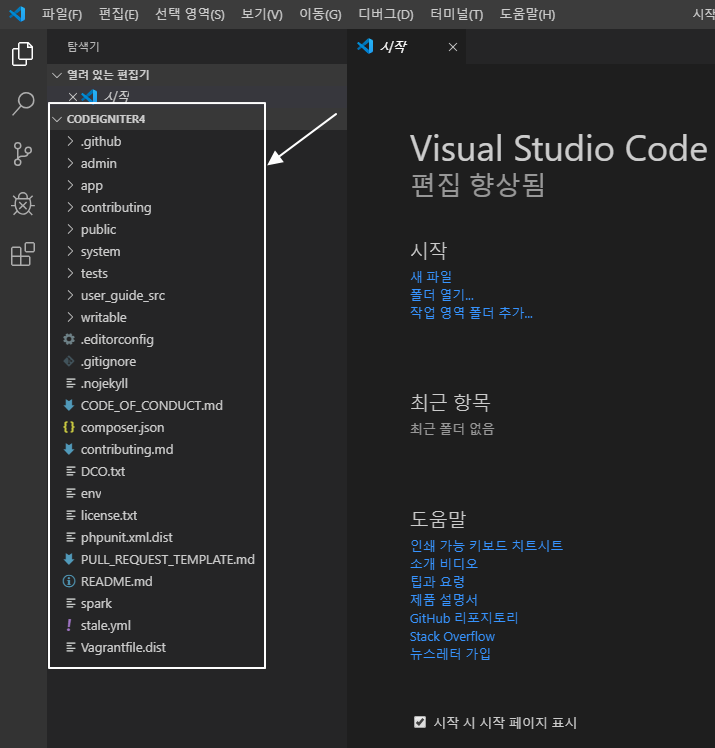Open the 도움말(H) menu
The width and height of the screenshot is (715, 748).
pyautogui.click(x=527, y=14)
